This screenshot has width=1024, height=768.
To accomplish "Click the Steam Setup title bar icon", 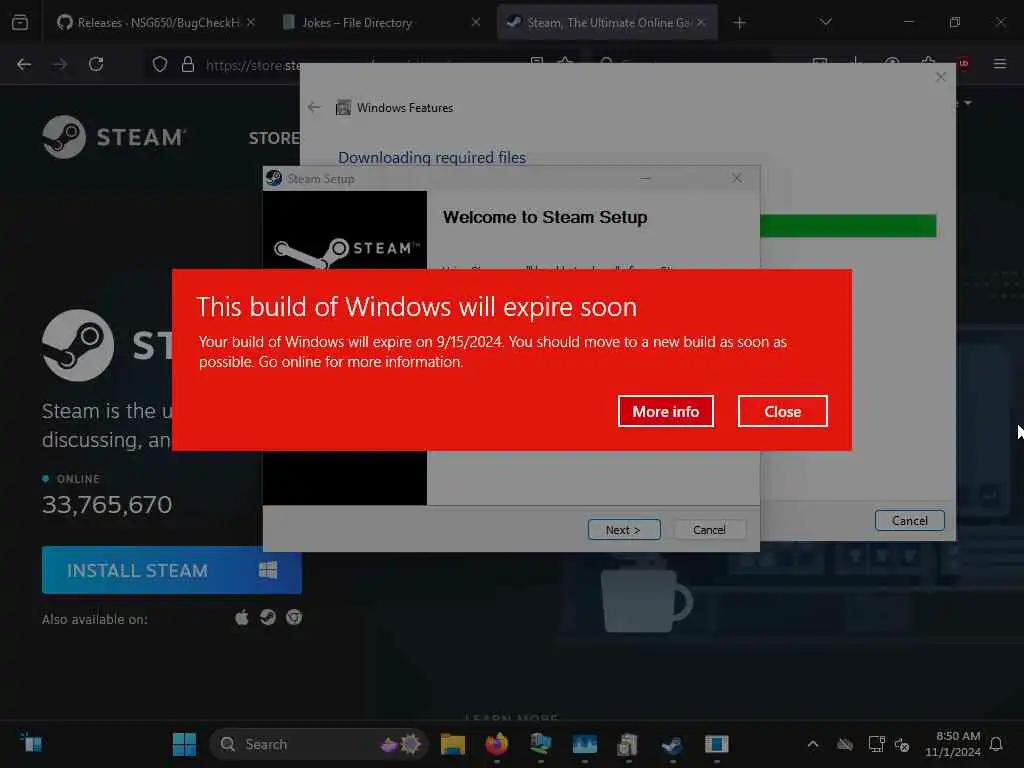I will click(274, 178).
